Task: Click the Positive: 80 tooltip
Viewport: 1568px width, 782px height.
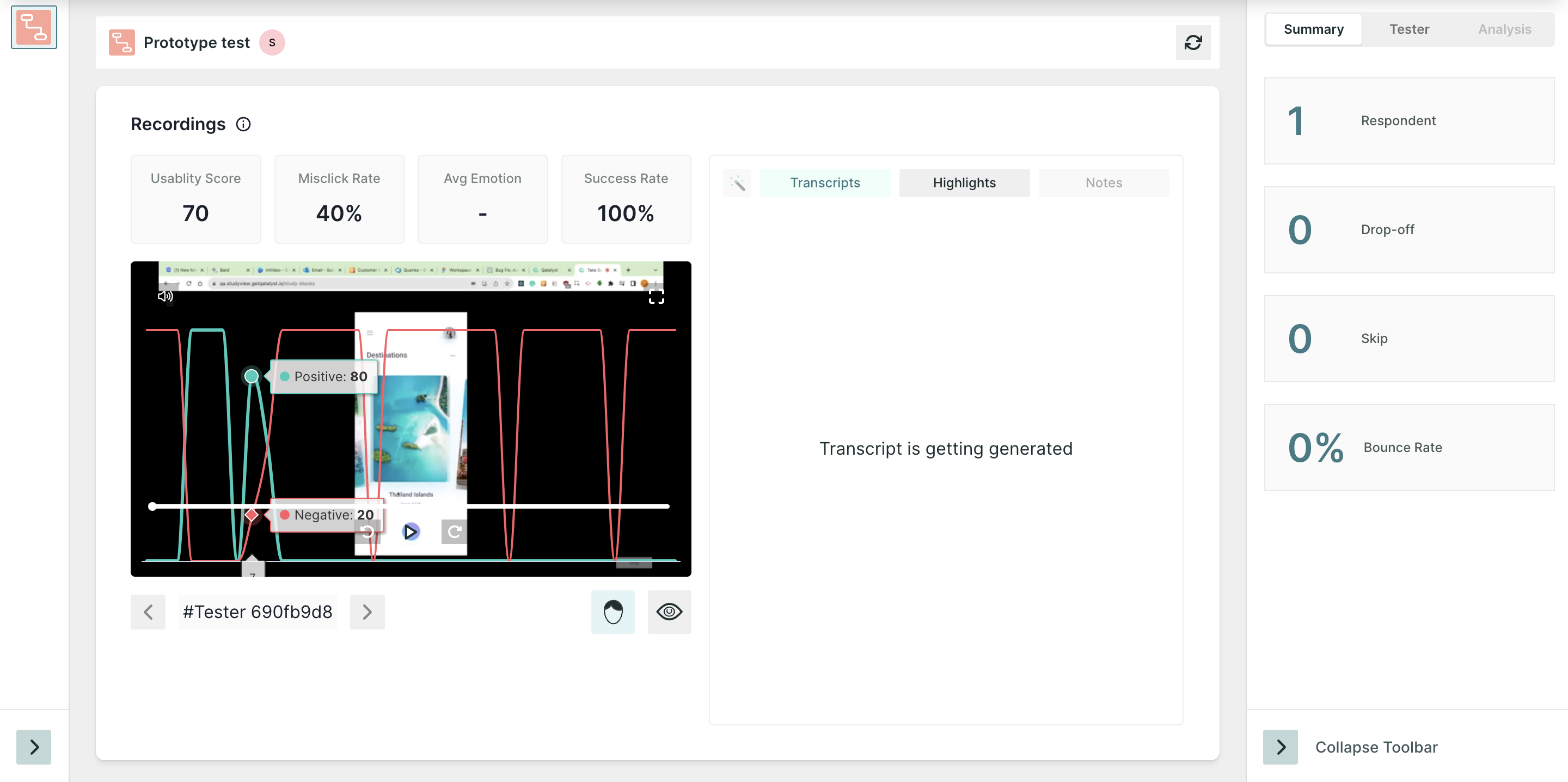Action: pos(324,376)
